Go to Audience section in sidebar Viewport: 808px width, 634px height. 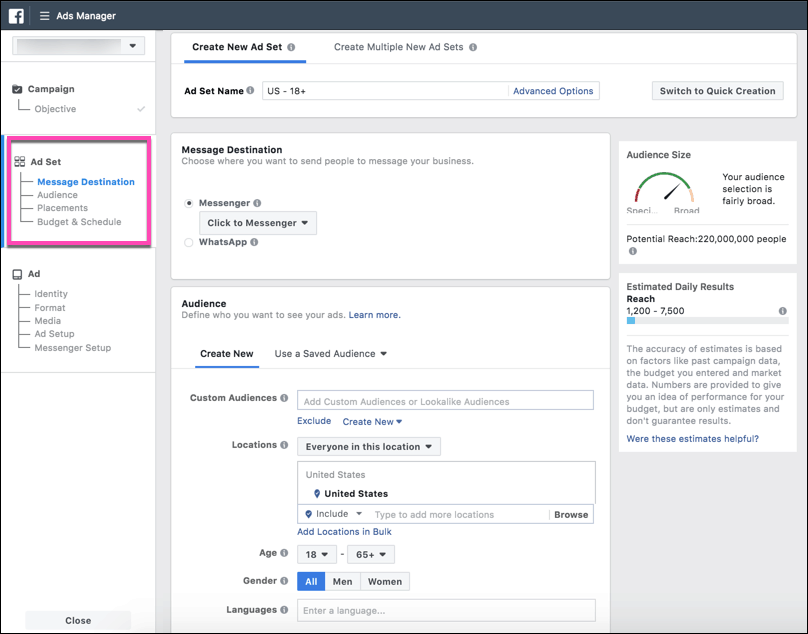(x=58, y=195)
